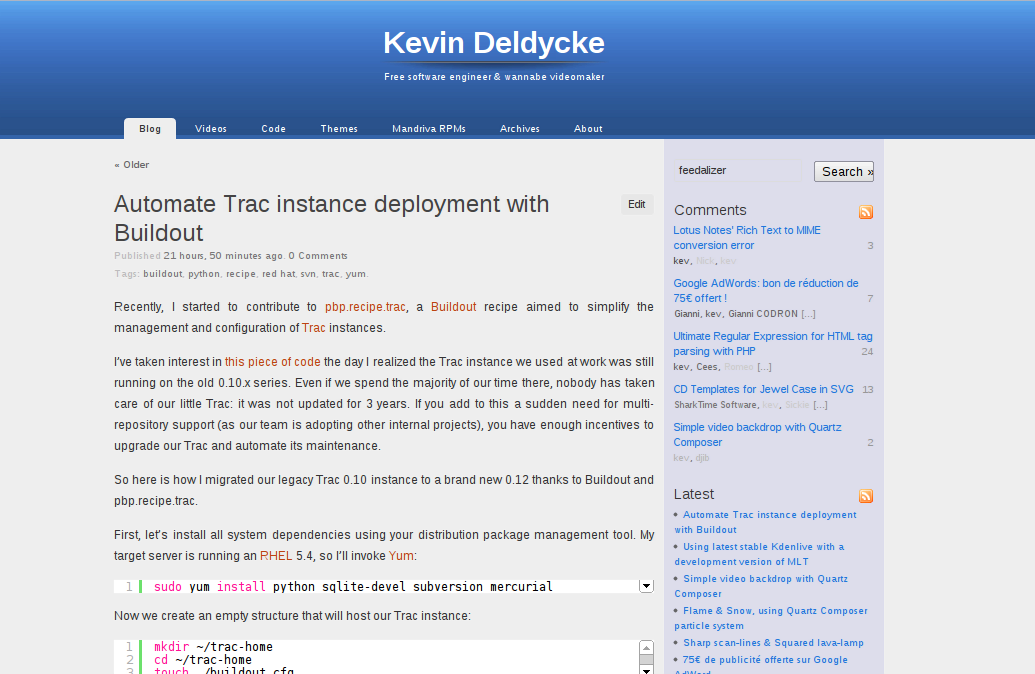Open the About tab
1035x674 pixels.
tap(588, 129)
